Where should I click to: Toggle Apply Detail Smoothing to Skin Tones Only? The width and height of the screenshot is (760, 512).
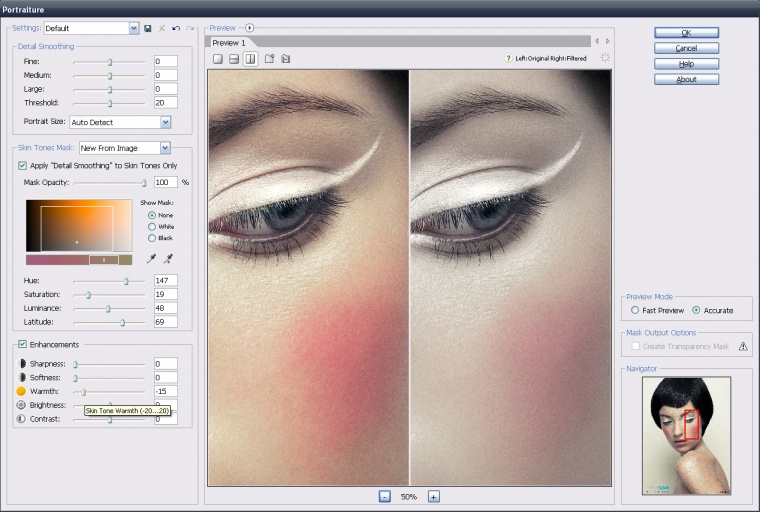point(22,166)
